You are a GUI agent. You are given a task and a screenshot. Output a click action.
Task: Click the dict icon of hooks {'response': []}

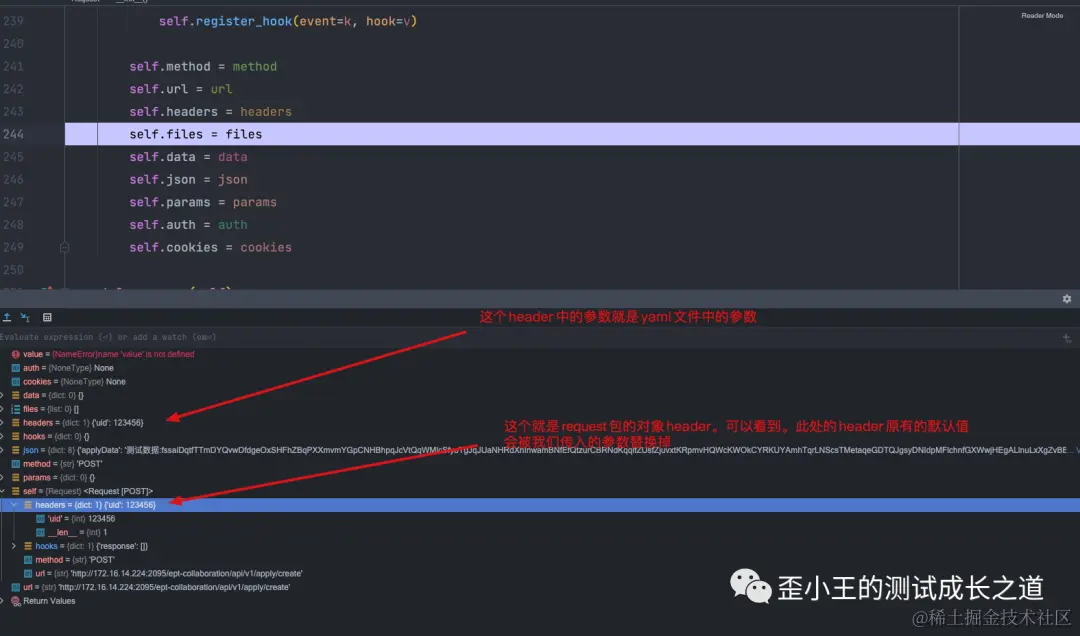28,546
